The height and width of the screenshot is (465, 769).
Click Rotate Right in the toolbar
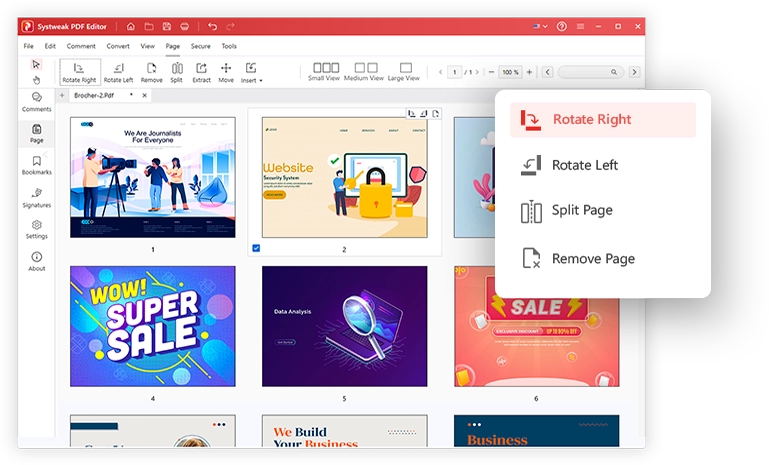[80, 71]
